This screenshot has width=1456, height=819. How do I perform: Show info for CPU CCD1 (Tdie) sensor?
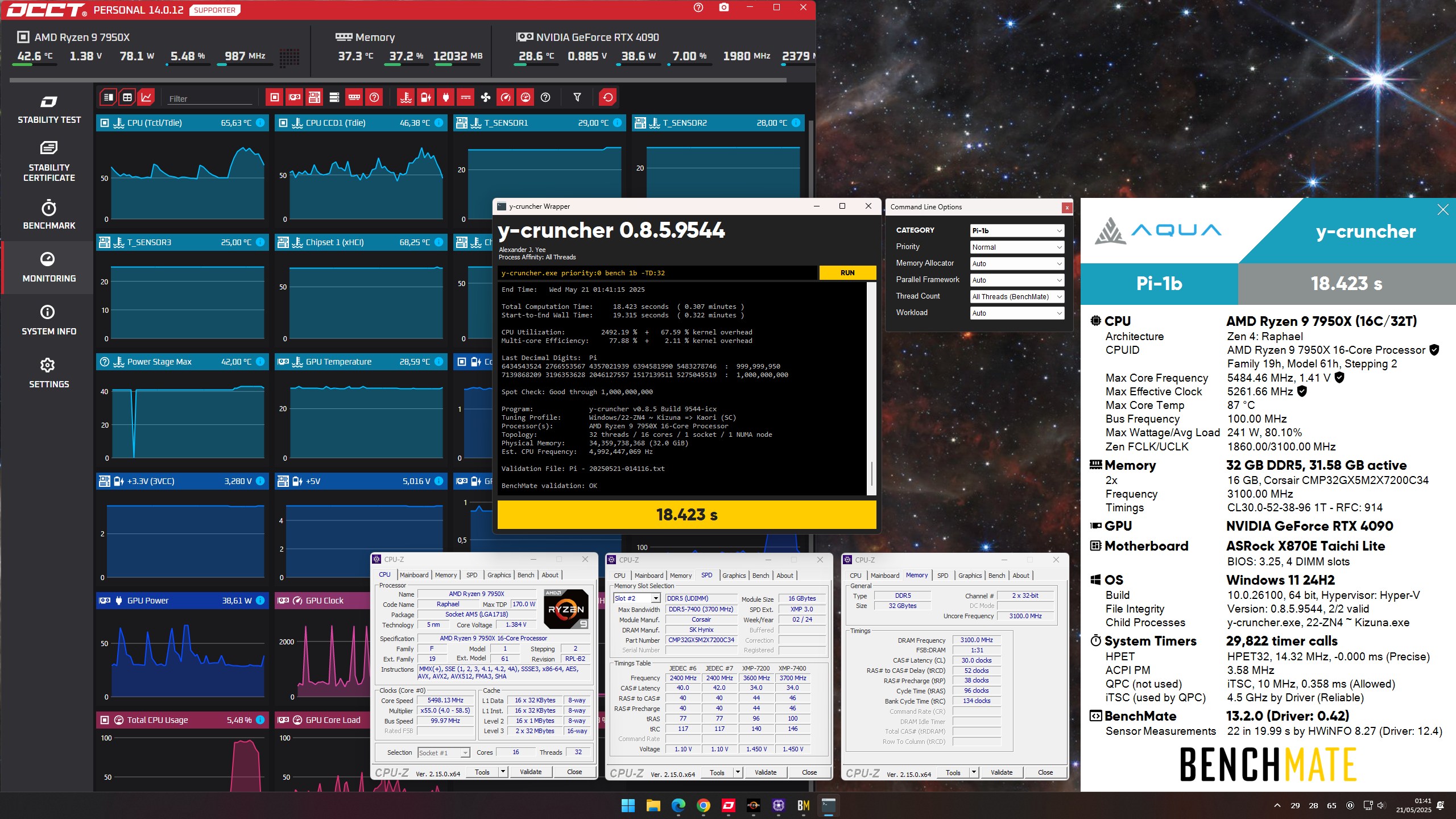click(439, 123)
